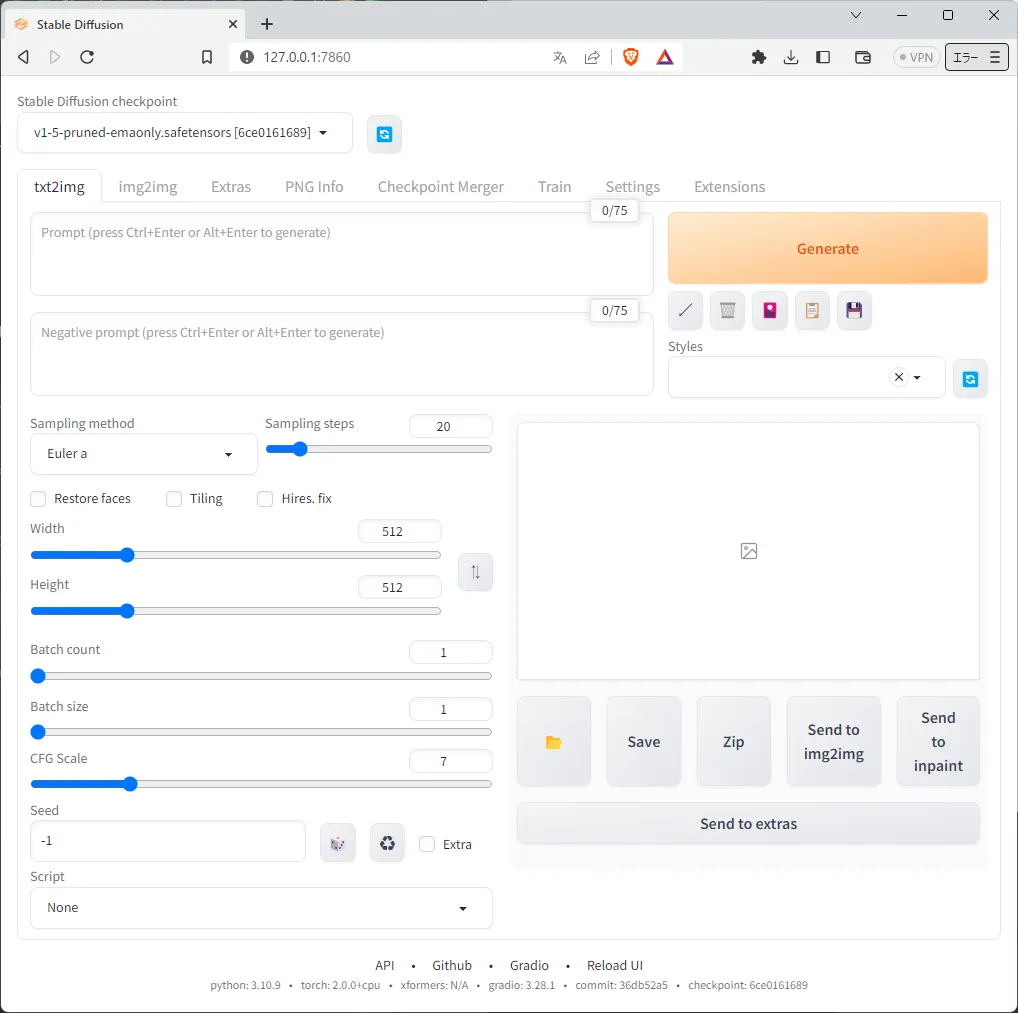This screenshot has width=1018, height=1013.
Task: Swap width and height with arrows icon
Action: coord(475,572)
